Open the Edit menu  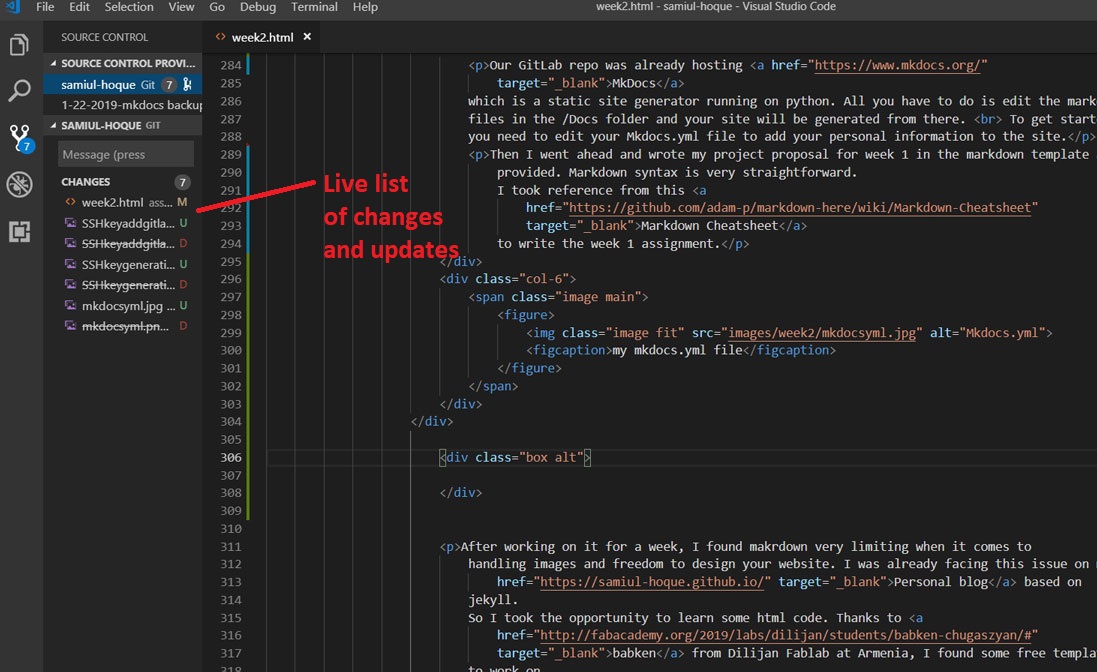[x=79, y=7]
